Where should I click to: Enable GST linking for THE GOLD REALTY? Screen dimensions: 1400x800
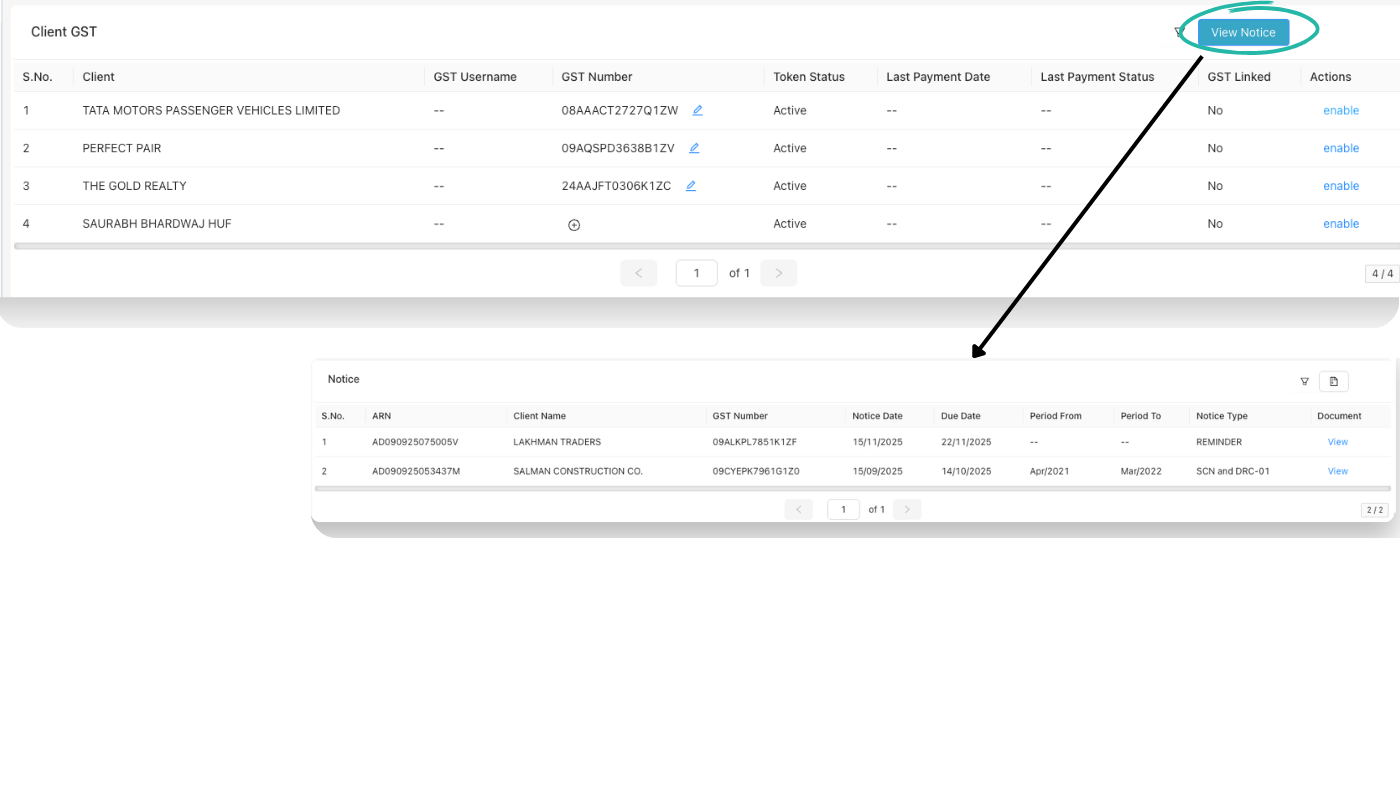pos(1340,186)
